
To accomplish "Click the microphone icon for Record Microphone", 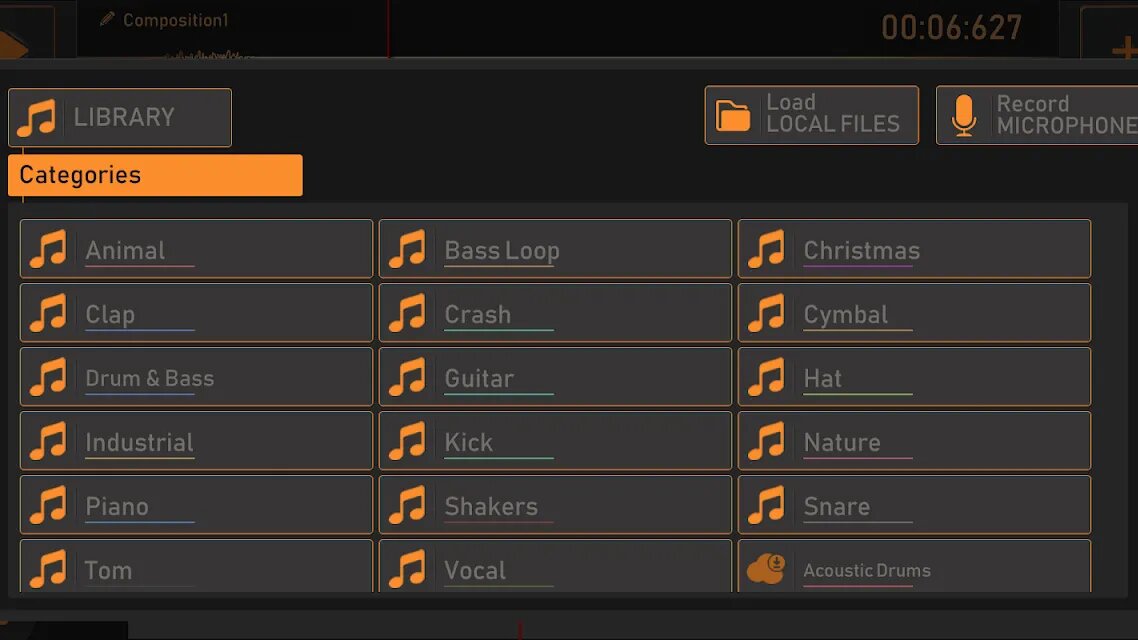I will (x=964, y=115).
